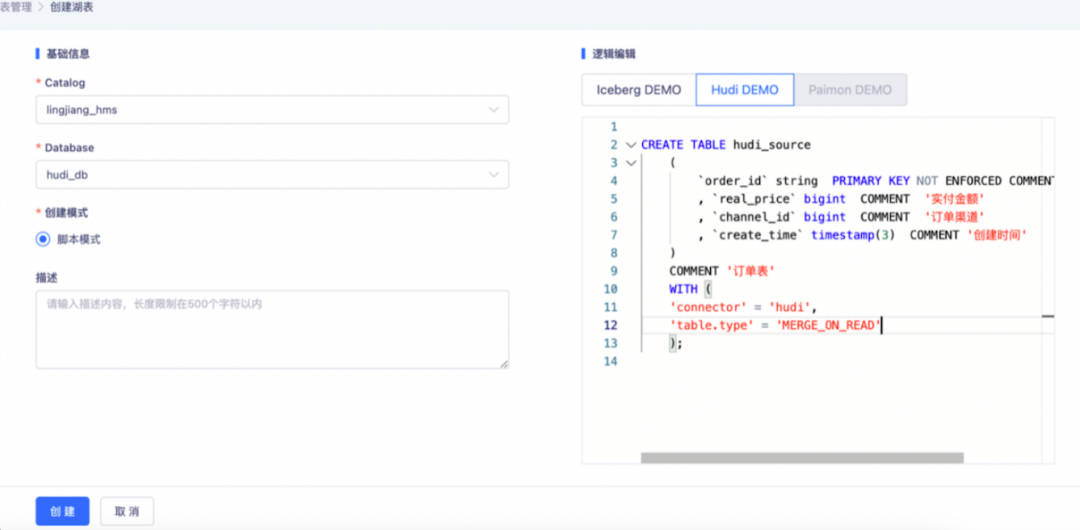
Task: Click the 基础信息 section heading
Action: (x=68, y=53)
